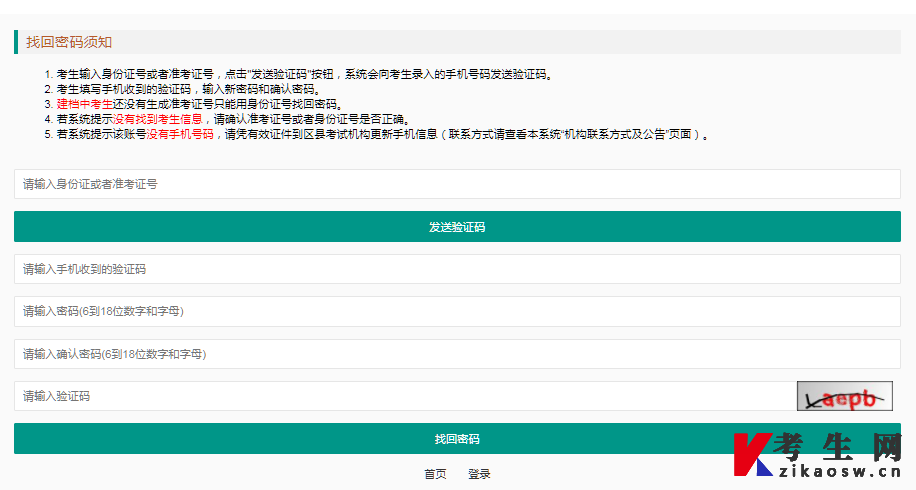This screenshot has height=490, width=916.
Task: Click the red text 没有手机号码
Action: coord(180,134)
